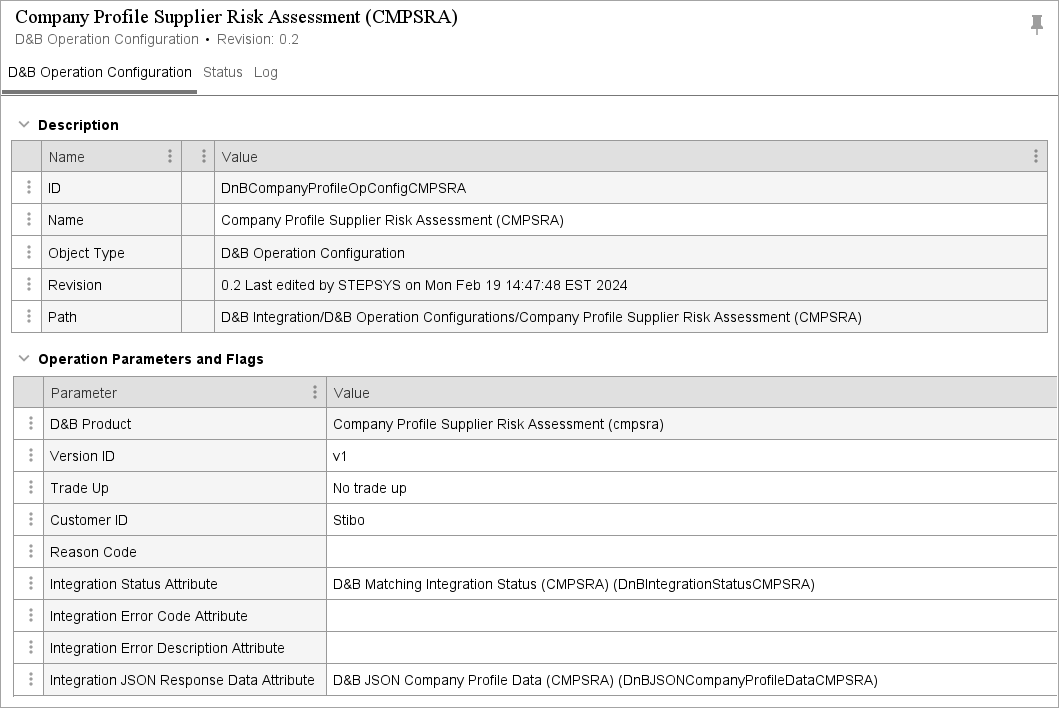Switch to the Log tab

click(x=266, y=72)
